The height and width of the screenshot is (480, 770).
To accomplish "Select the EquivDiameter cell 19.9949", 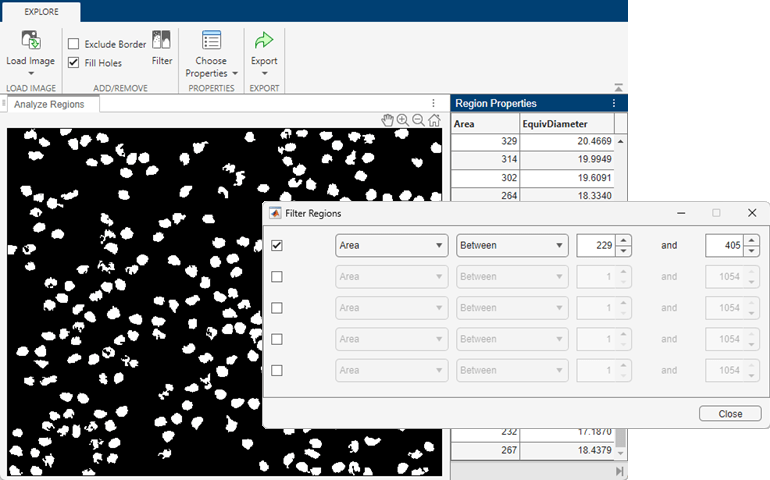I will pos(567,159).
